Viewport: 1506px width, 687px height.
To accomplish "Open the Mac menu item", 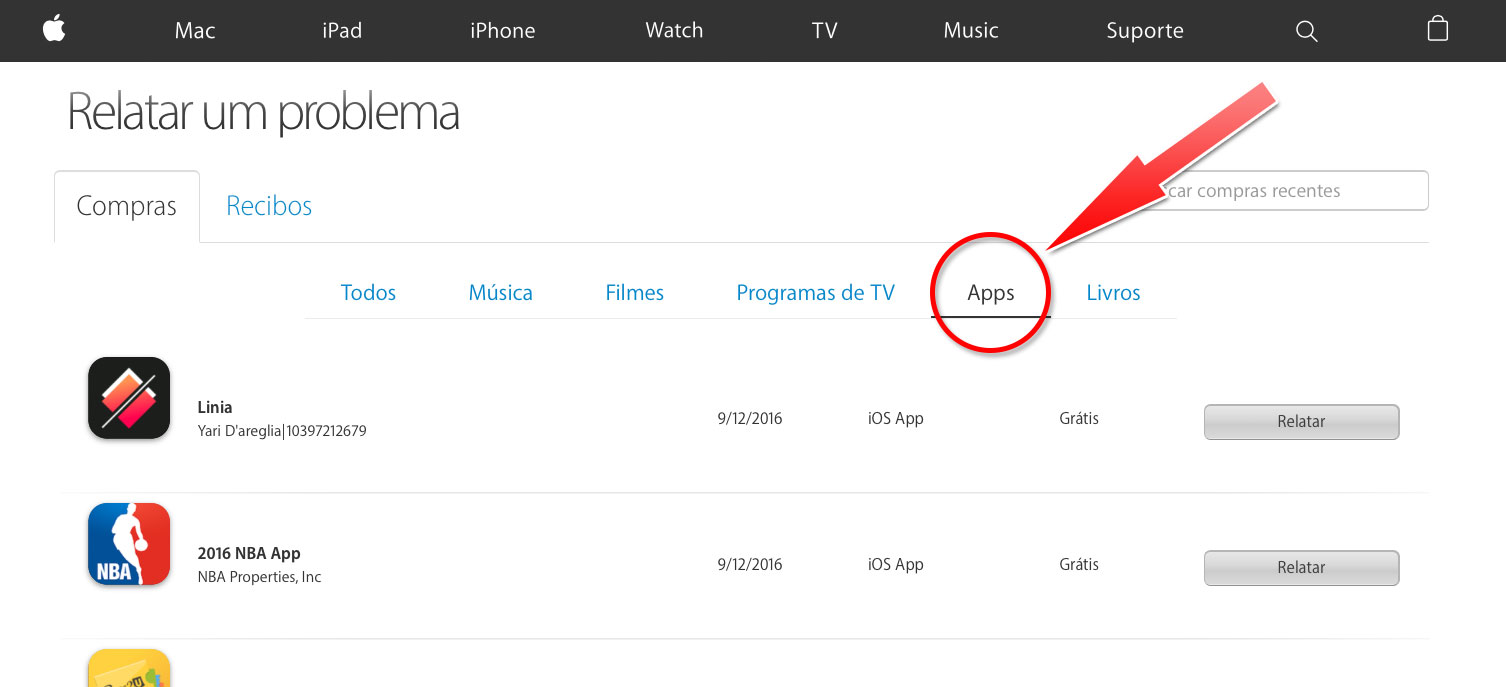I will coord(195,31).
